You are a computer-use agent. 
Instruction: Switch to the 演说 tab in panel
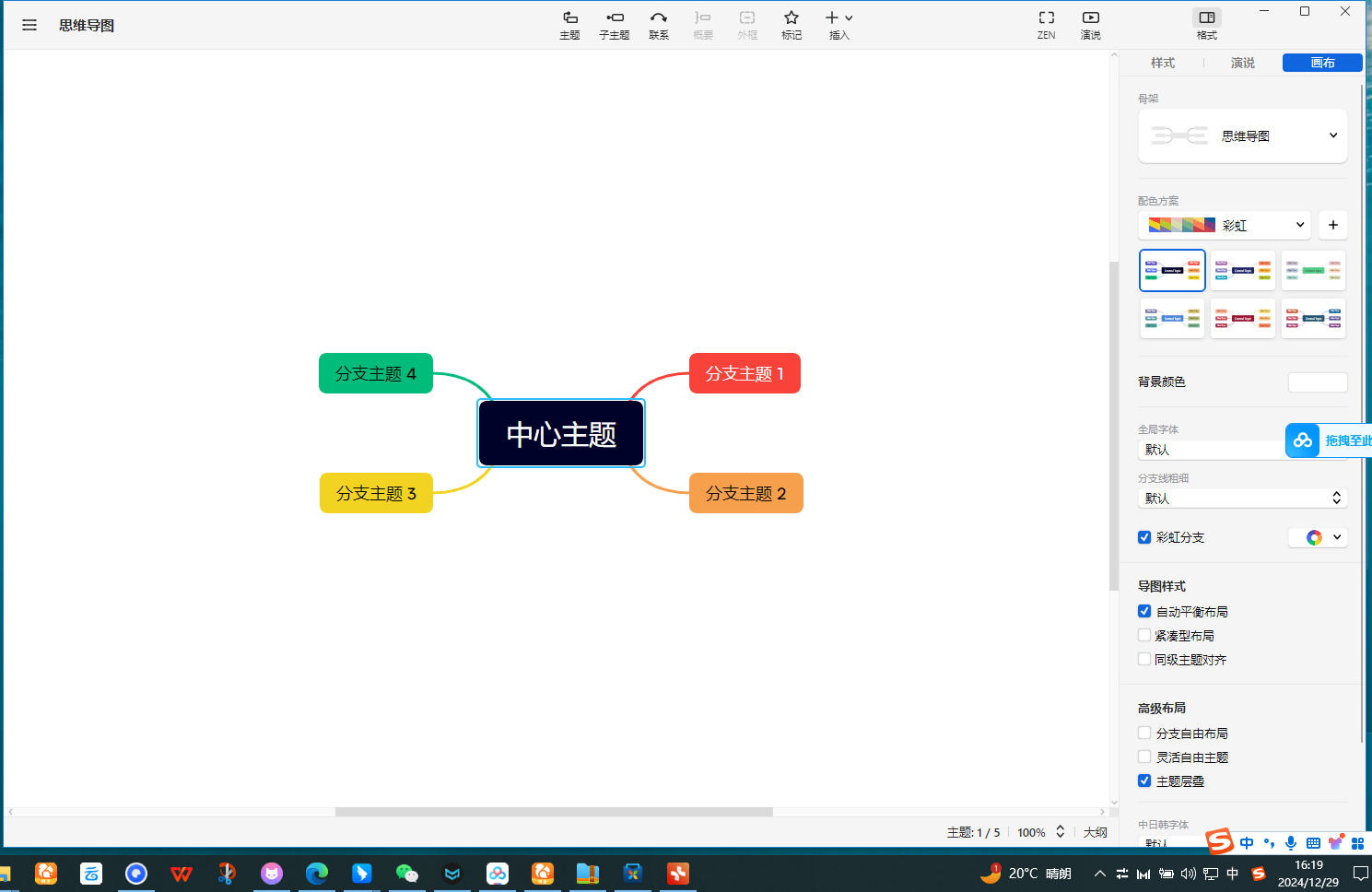point(1243,63)
